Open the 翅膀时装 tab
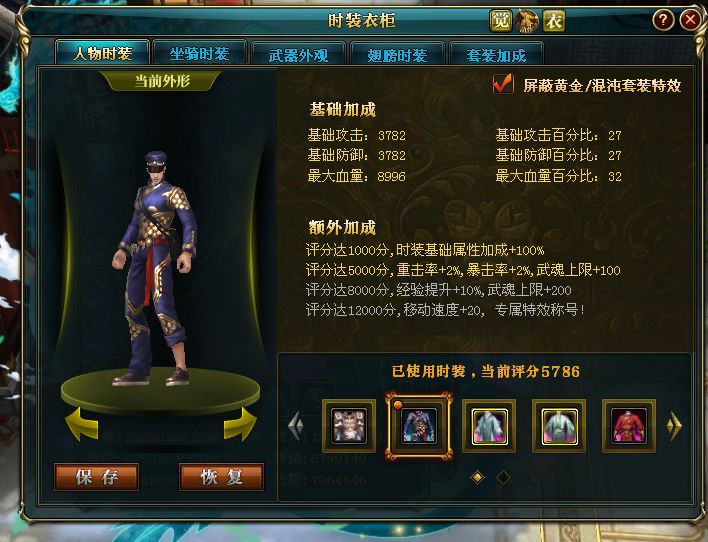 coord(397,55)
